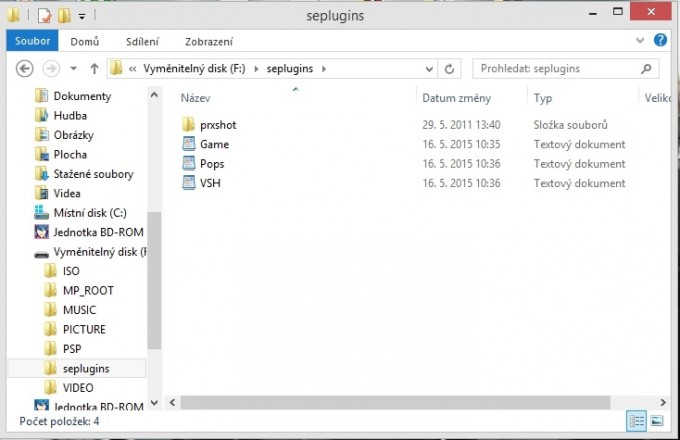Select the Pops file name
The image size is (680, 440).
pyautogui.click(x=212, y=163)
